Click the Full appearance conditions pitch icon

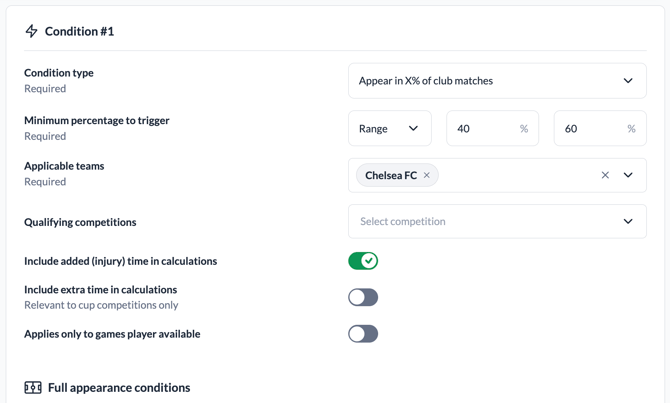click(x=33, y=387)
